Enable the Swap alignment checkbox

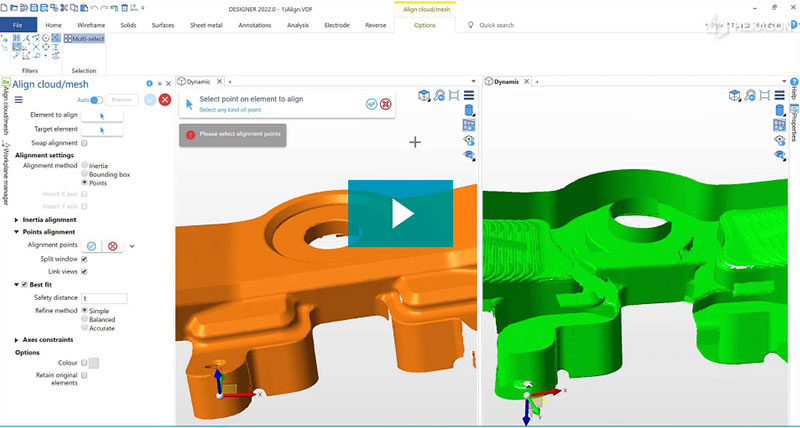pos(84,143)
